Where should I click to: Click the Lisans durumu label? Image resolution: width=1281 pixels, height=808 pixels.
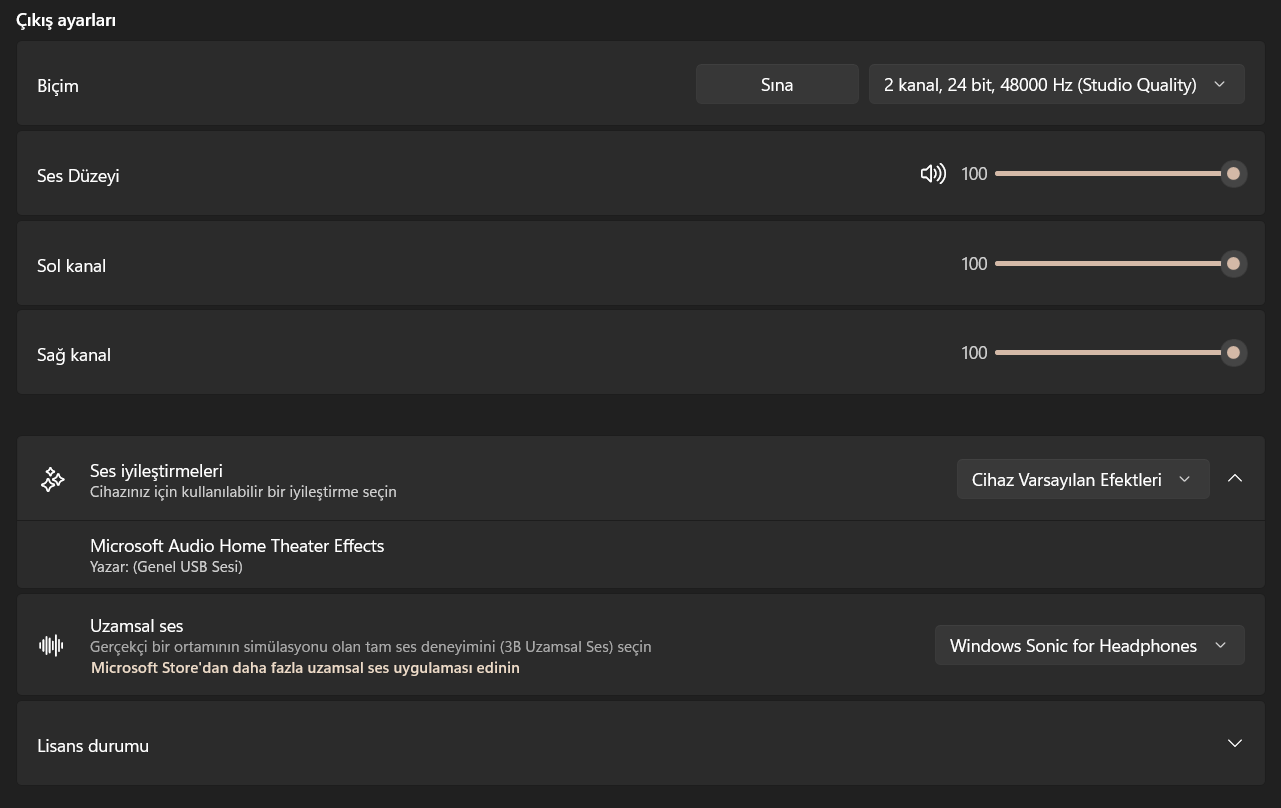point(93,746)
